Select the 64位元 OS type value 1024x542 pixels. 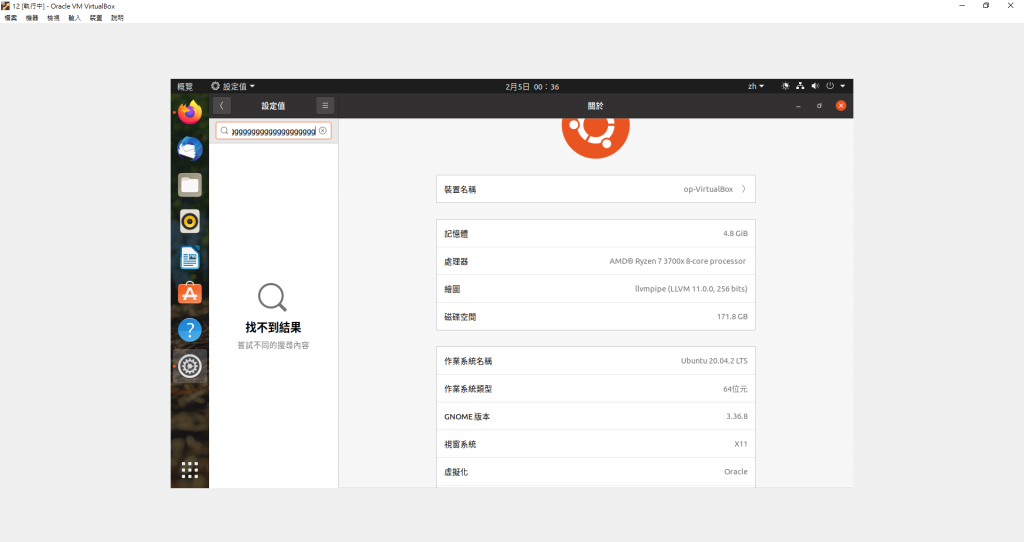pos(735,389)
